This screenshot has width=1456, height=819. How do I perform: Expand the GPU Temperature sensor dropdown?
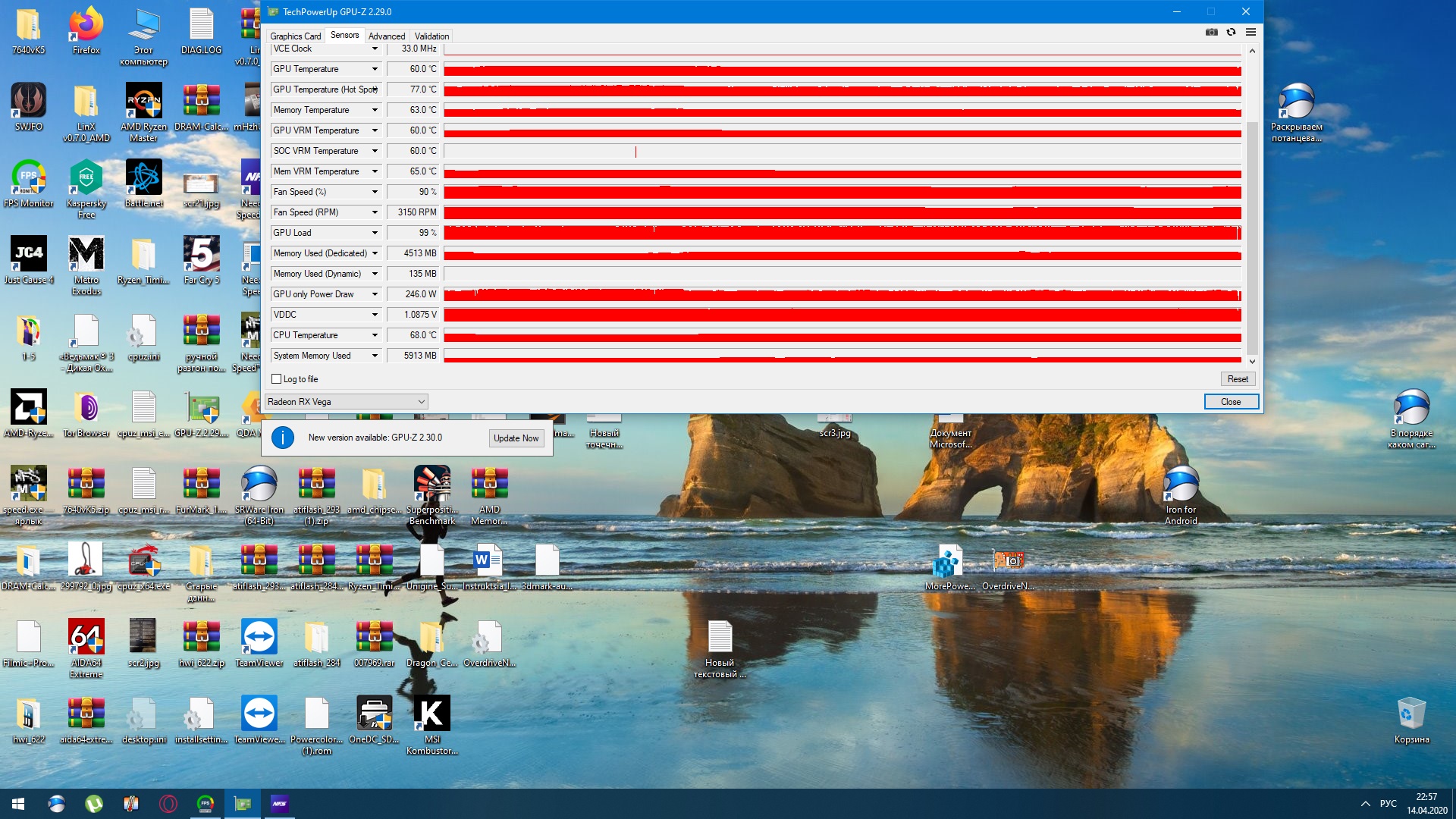(375, 69)
